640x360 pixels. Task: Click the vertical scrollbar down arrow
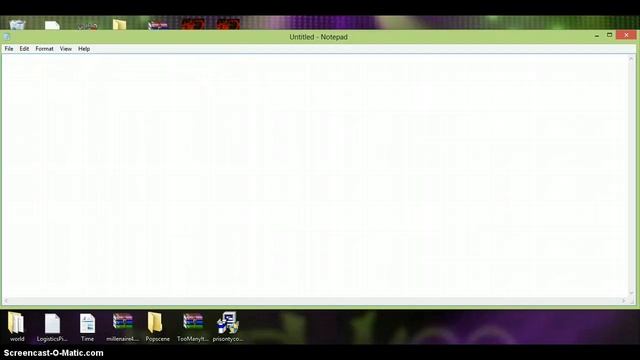(x=631, y=293)
